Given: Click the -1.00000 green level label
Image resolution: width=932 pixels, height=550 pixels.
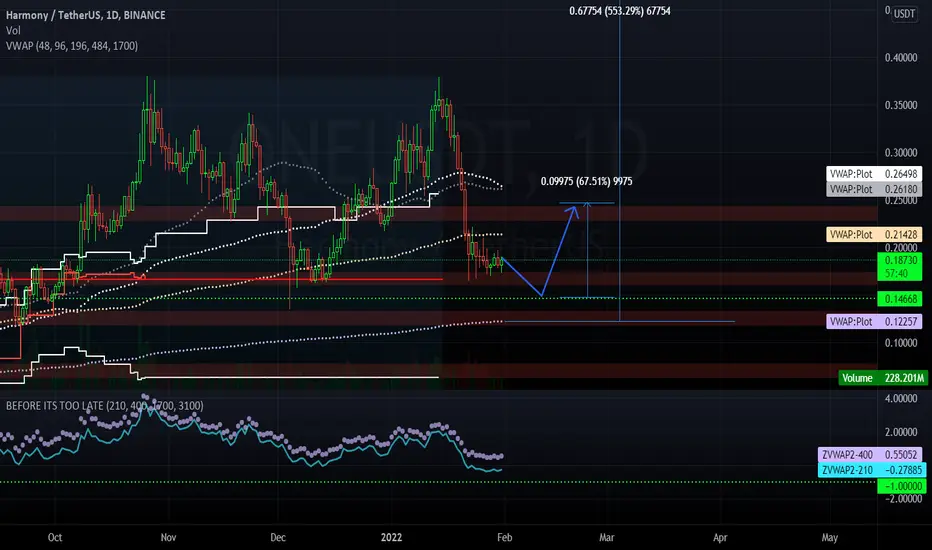Looking at the screenshot, I should (x=902, y=486).
